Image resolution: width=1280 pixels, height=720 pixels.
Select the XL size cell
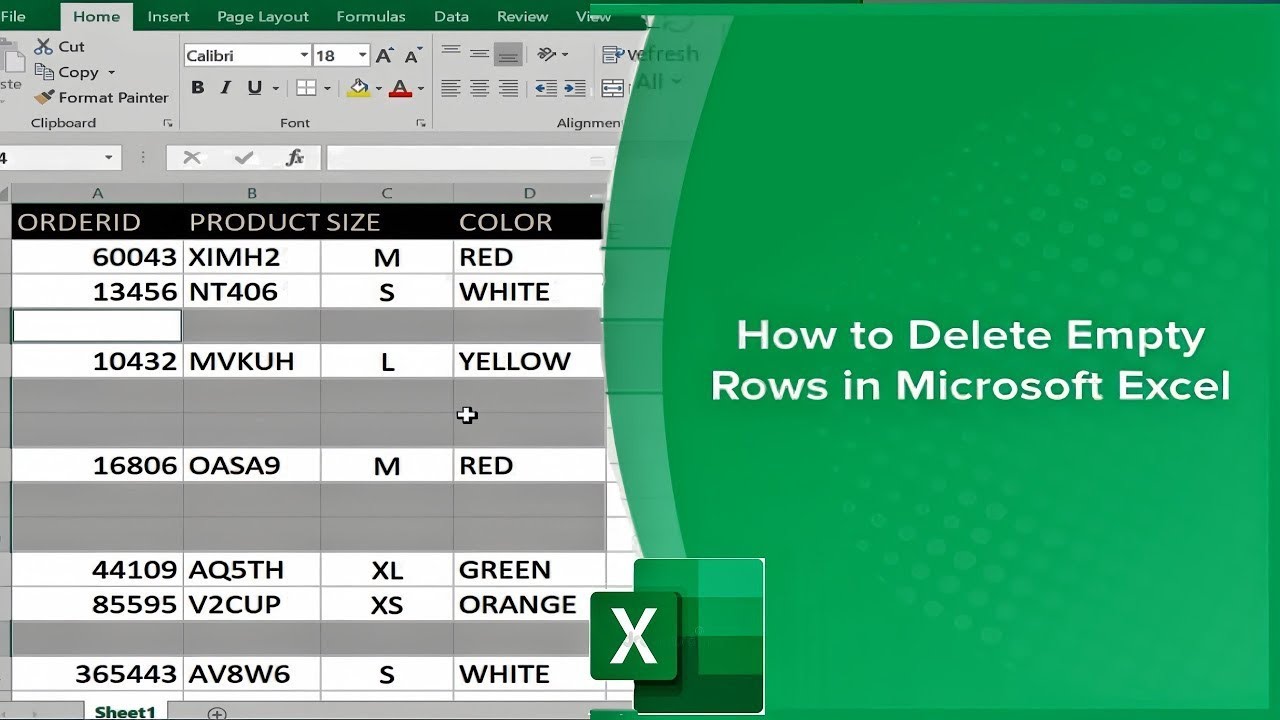pos(387,569)
